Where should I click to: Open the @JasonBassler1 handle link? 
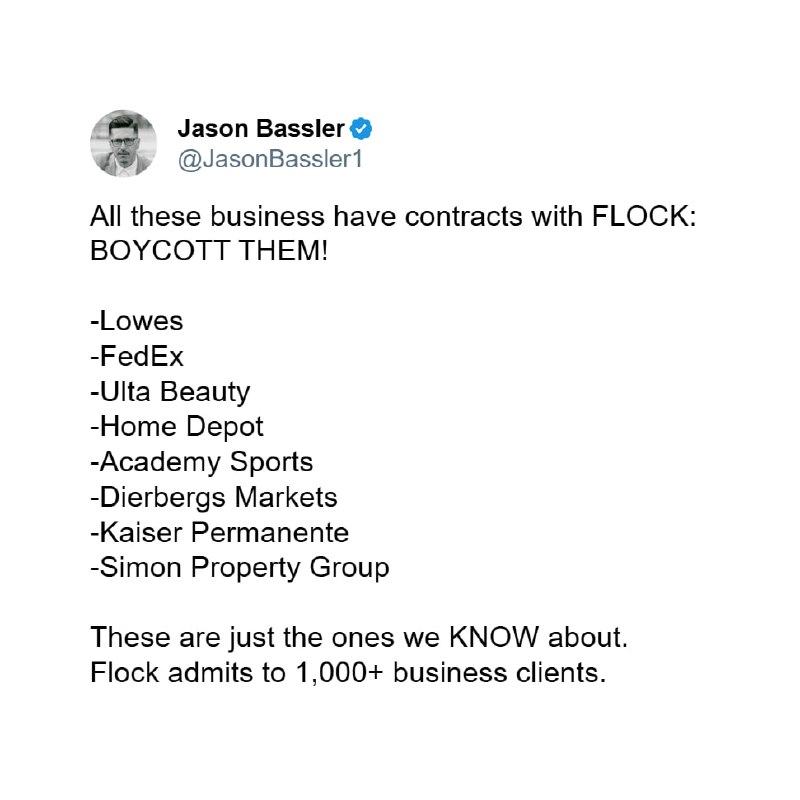click(x=269, y=160)
